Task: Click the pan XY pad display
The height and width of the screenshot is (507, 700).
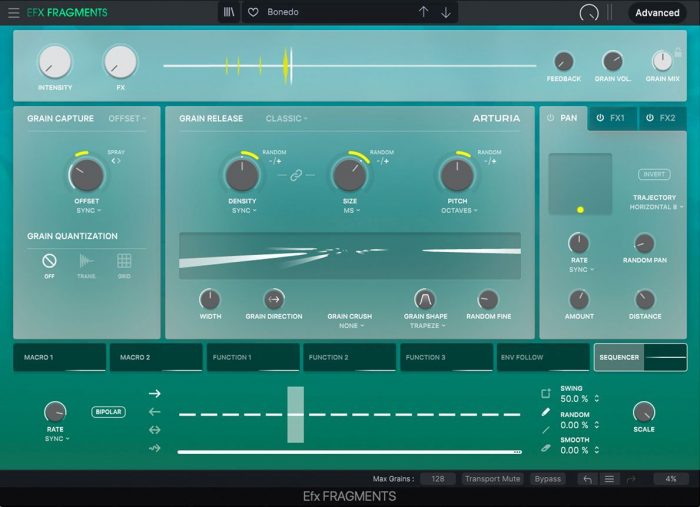Action: 580,184
